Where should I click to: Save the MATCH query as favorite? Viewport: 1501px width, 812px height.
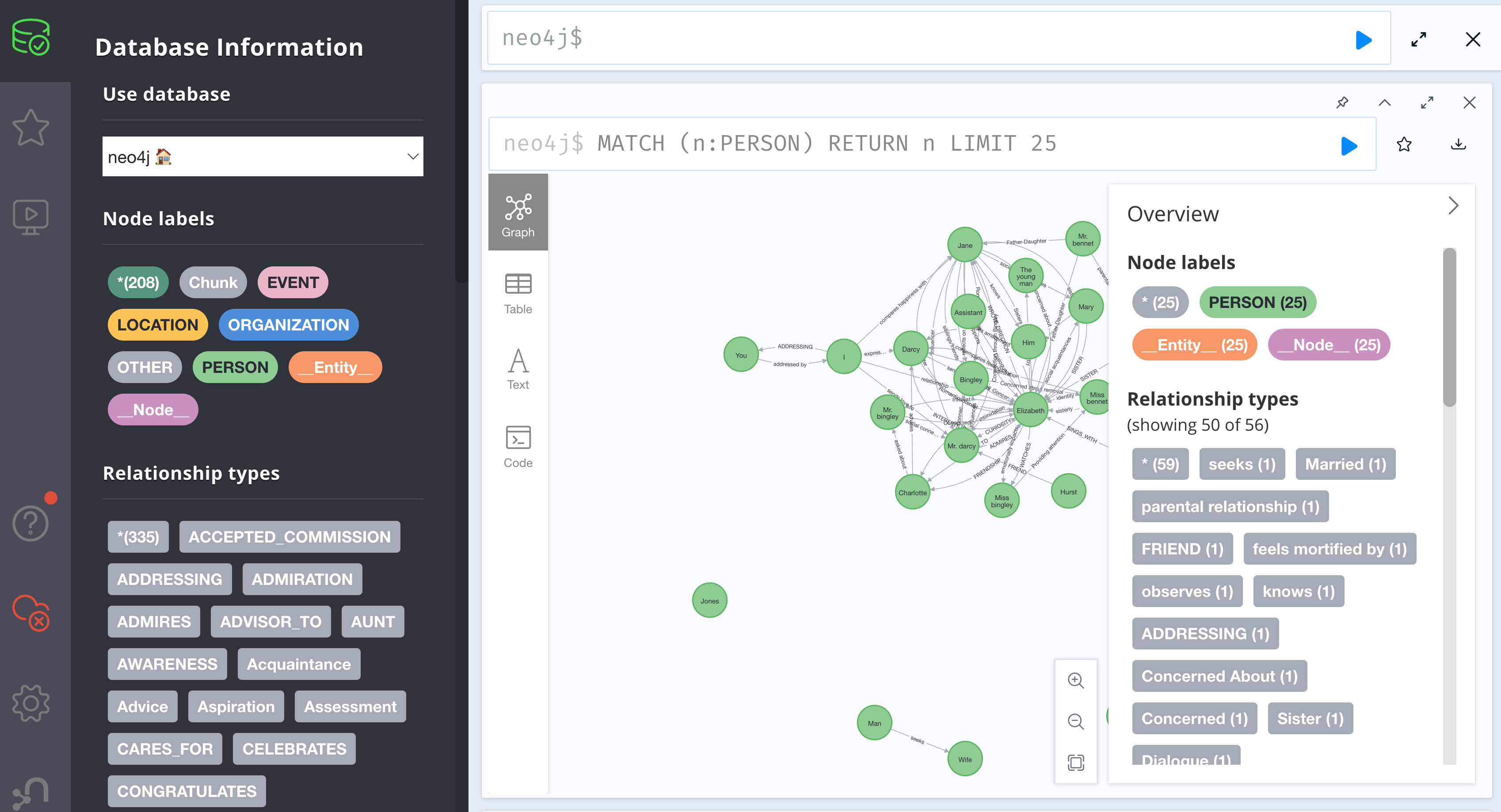click(x=1404, y=144)
